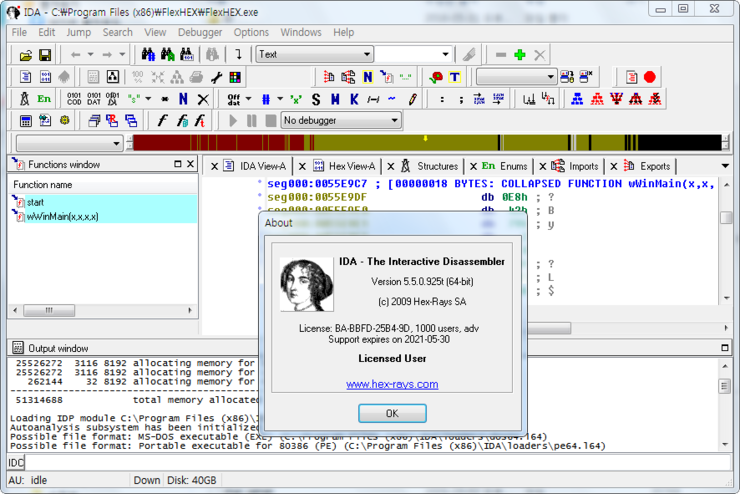The width and height of the screenshot is (740, 494).
Task: Click the red bug with green check icon
Action: coord(435,77)
